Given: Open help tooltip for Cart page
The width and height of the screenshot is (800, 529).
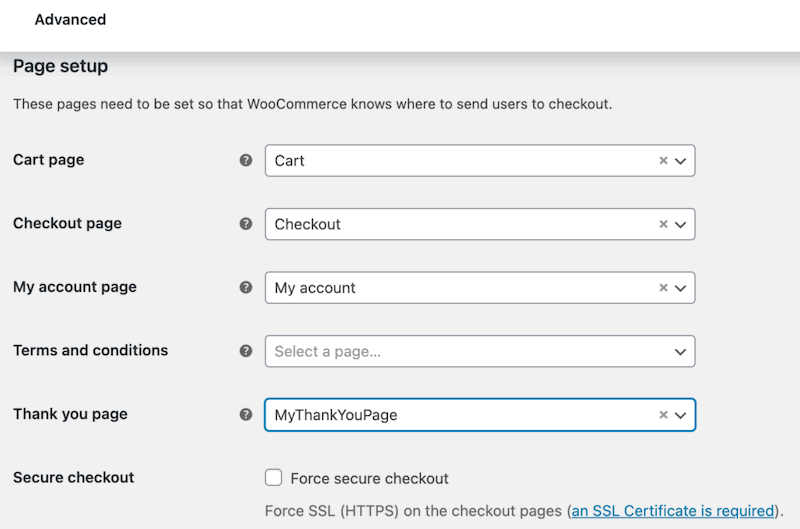Looking at the screenshot, I should click(x=246, y=160).
